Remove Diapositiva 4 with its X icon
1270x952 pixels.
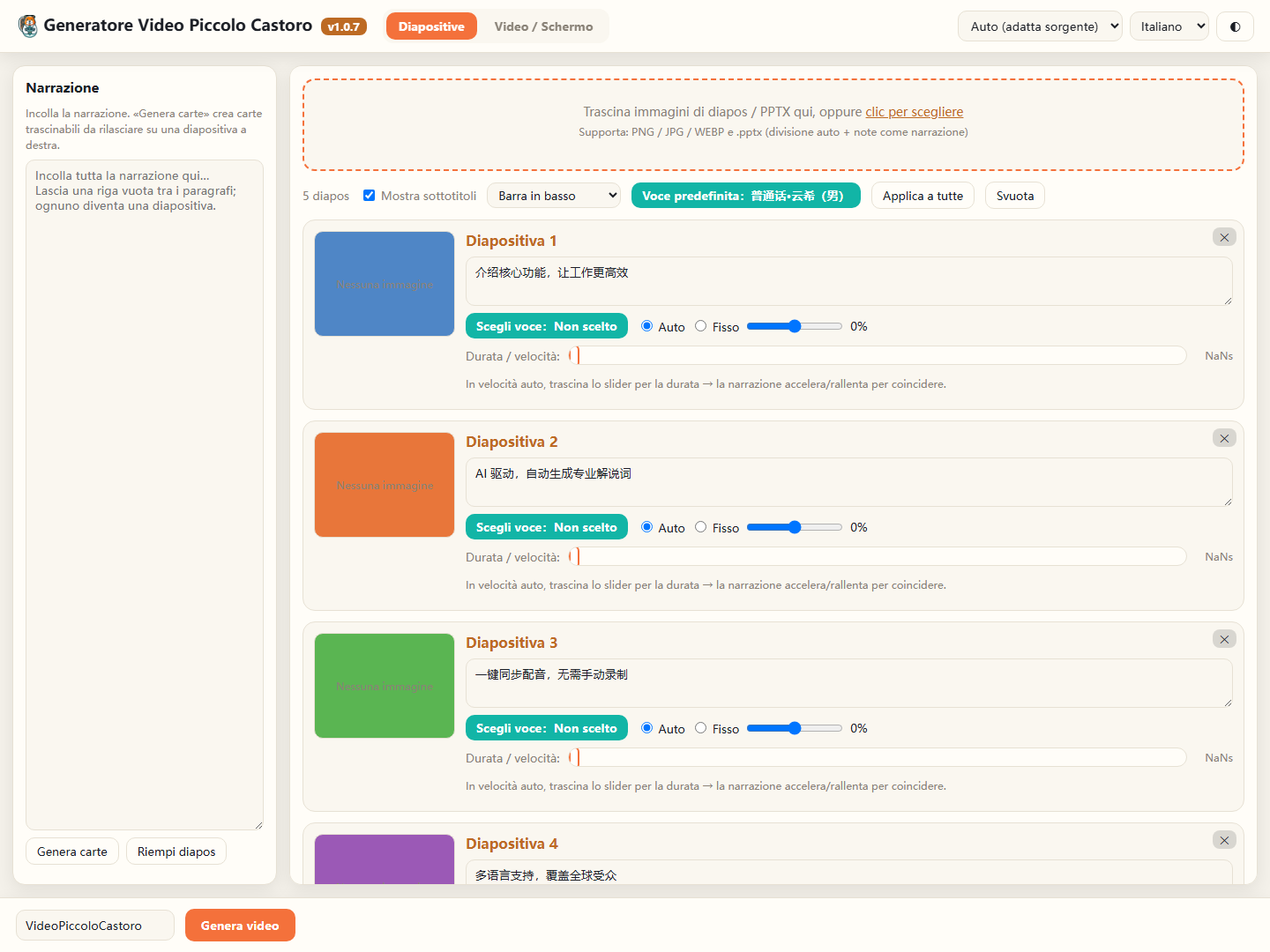coord(1224,840)
